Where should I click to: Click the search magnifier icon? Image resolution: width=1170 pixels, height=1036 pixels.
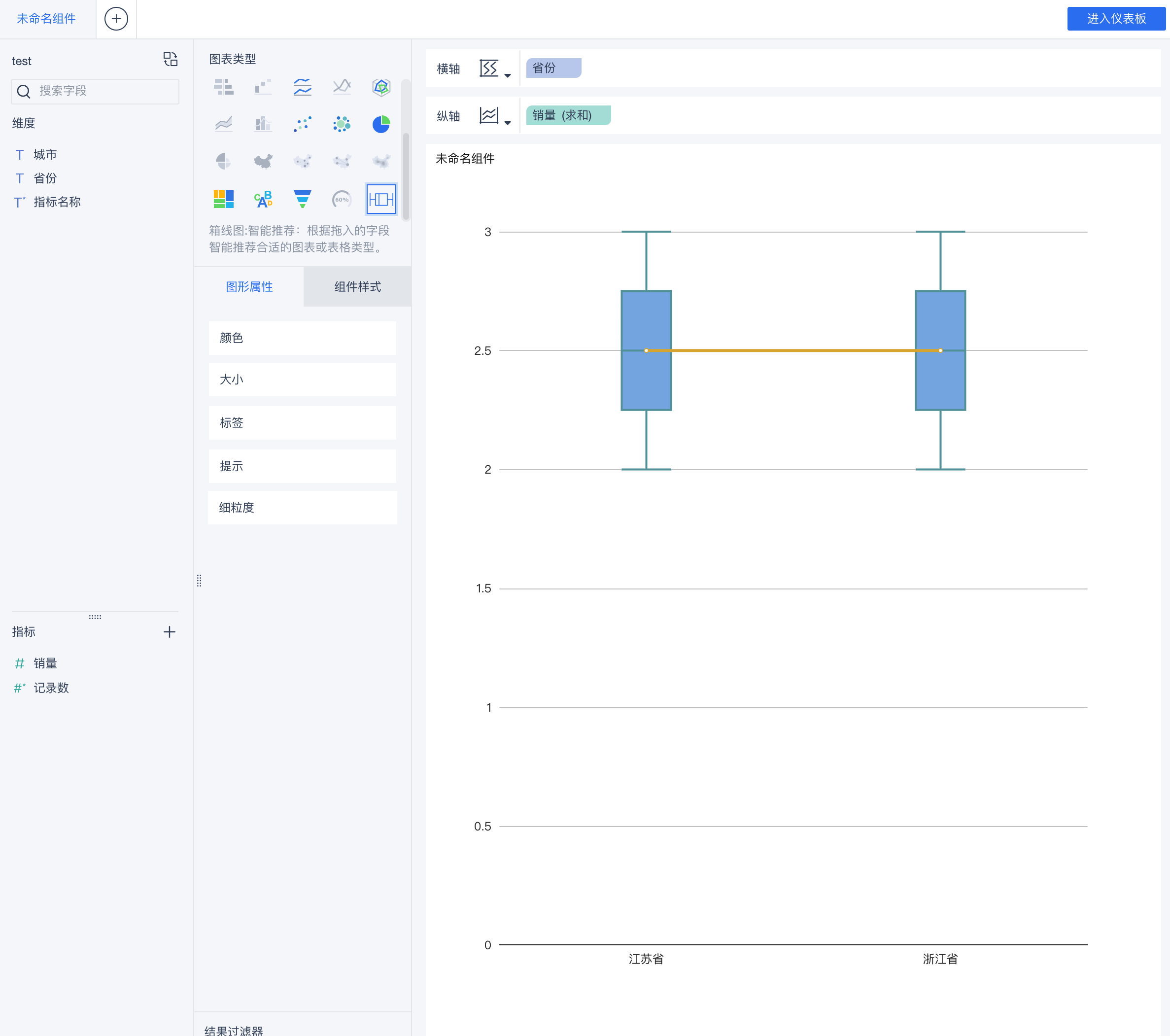click(24, 92)
